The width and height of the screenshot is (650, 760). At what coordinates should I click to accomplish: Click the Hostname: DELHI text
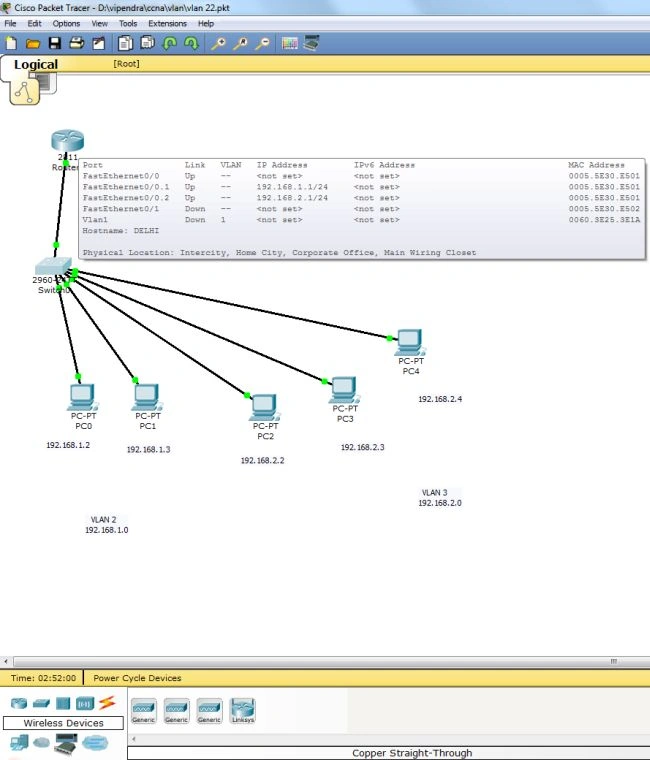click(121, 231)
